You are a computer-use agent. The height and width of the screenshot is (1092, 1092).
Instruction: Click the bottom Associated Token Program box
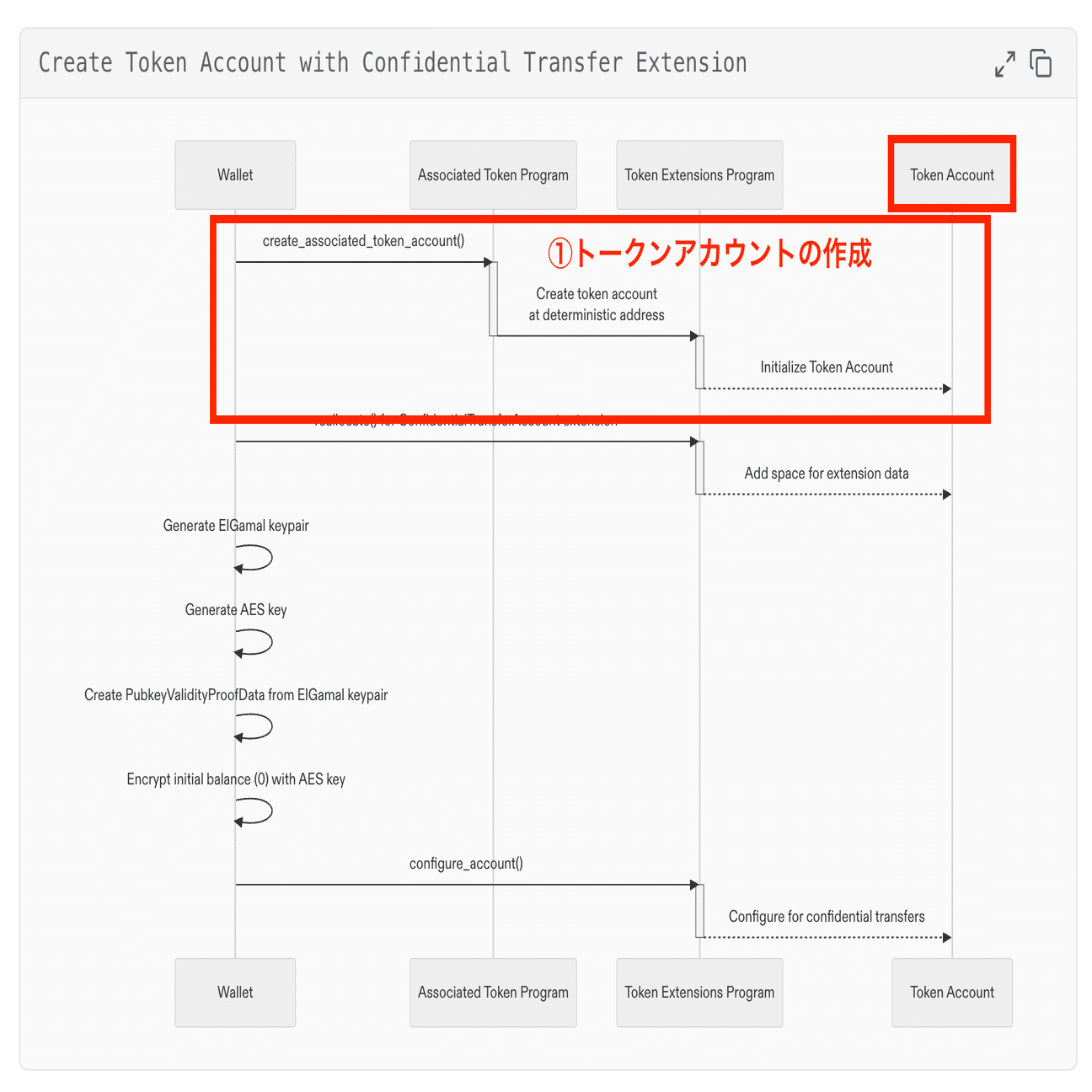pyautogui.click(x=493, y=993)
